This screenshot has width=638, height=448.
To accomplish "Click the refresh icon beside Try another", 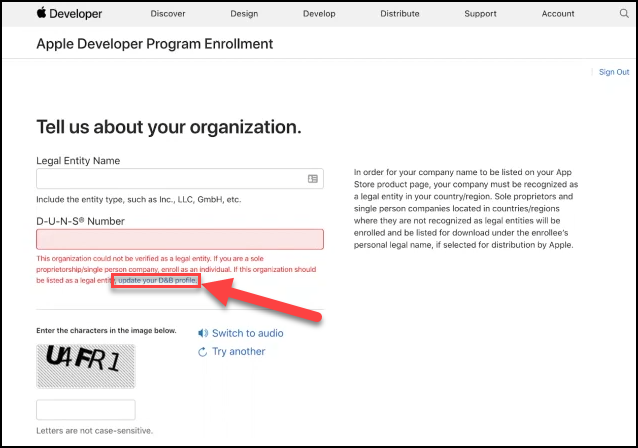I will coord(203,352).
